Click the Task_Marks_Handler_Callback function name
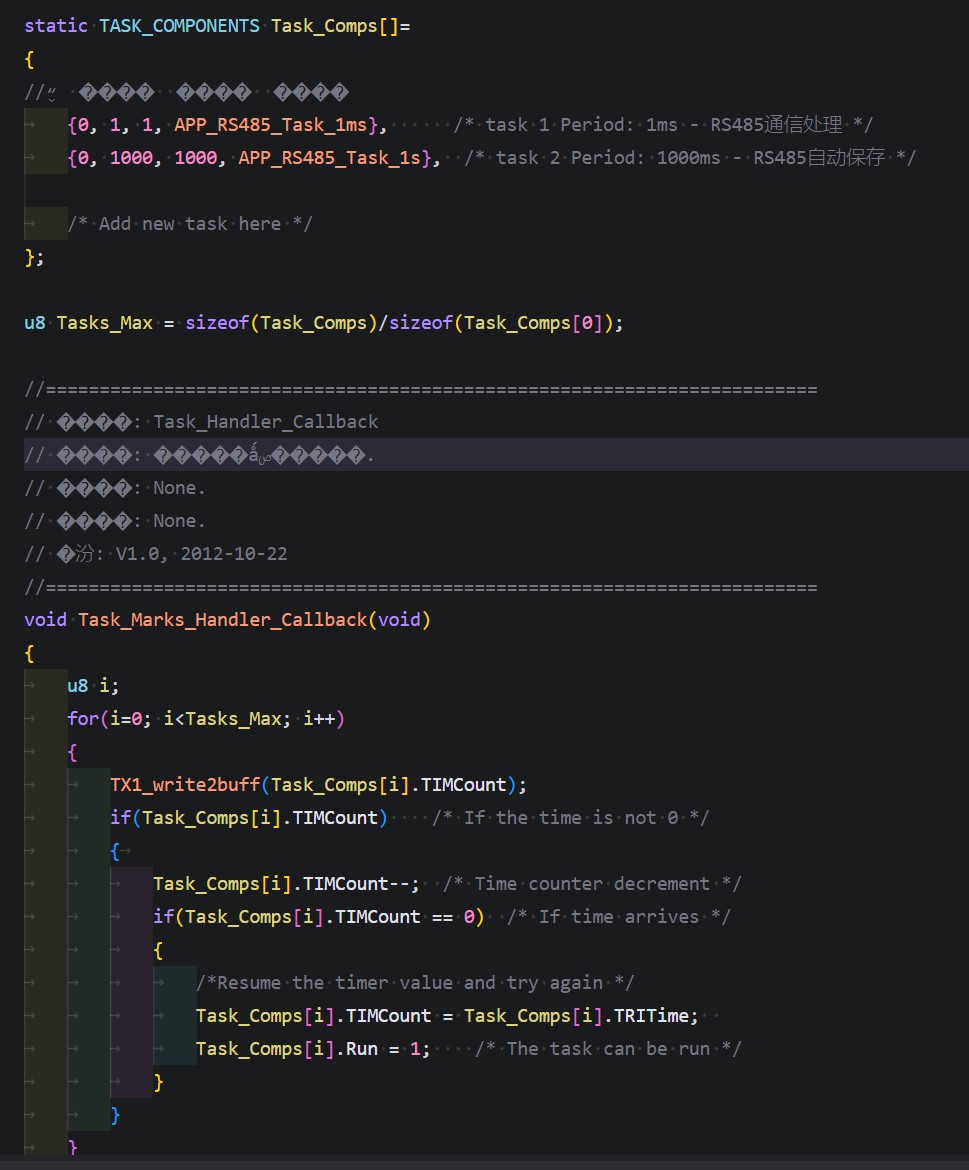This screenshot has height=1170, width=969. (222, 619)
